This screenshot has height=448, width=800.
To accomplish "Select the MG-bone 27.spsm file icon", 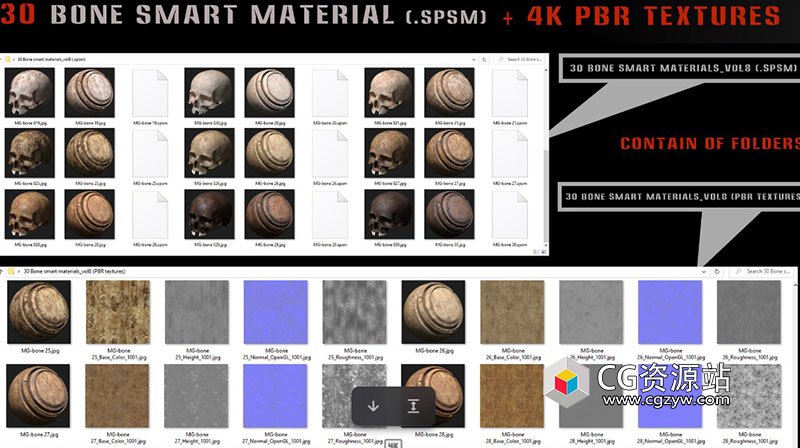I will pos(510,154).
